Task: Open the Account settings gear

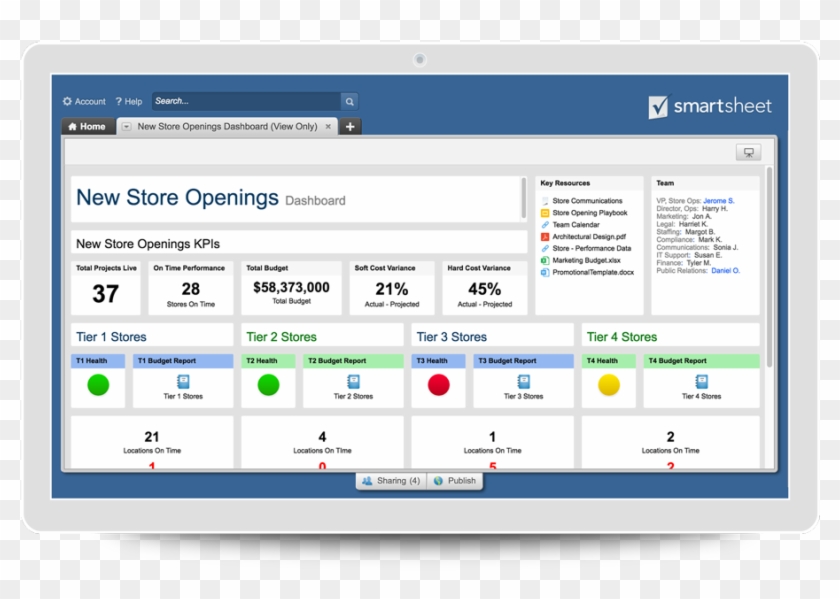Action: (68, 101)
